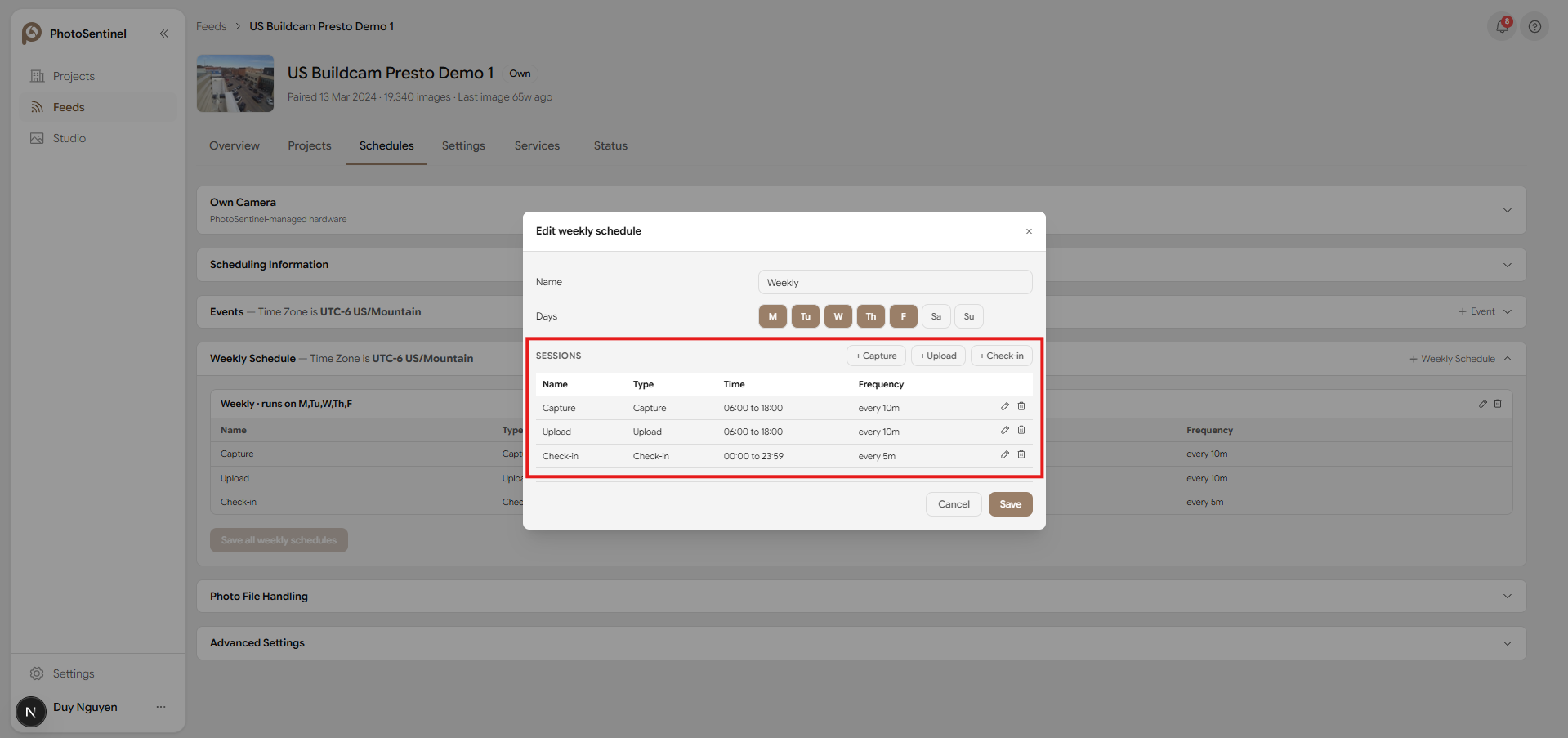Delete the Check-in session in the dialog
Screen dimensions: 1568x738
[x=1021, y=454]
